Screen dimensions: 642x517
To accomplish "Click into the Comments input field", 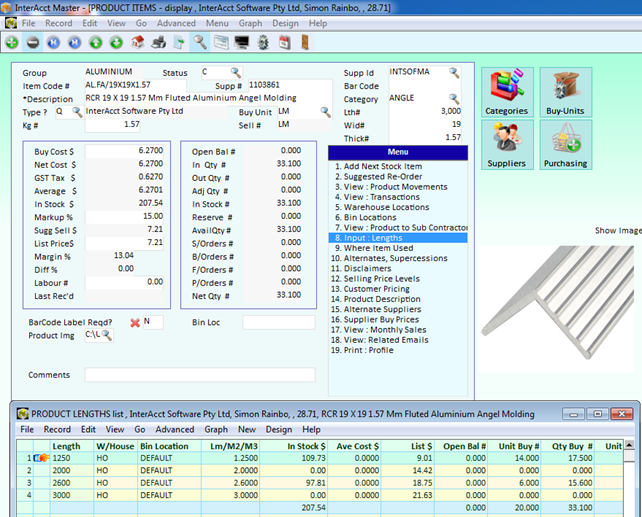I will pyautogui.click(x=200, y=375).
